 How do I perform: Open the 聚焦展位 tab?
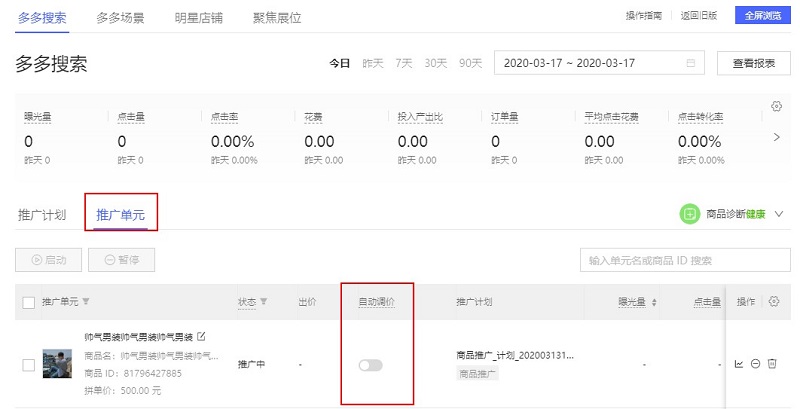277,18
